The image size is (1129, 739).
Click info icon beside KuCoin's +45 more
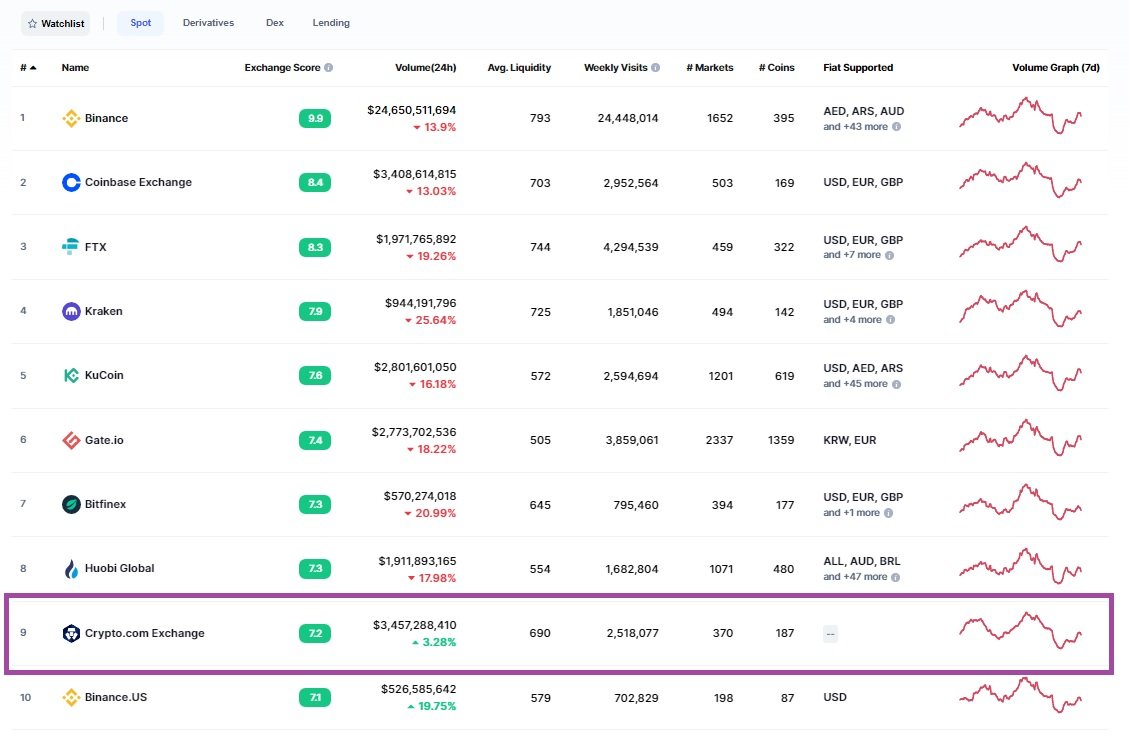(896, 384)
